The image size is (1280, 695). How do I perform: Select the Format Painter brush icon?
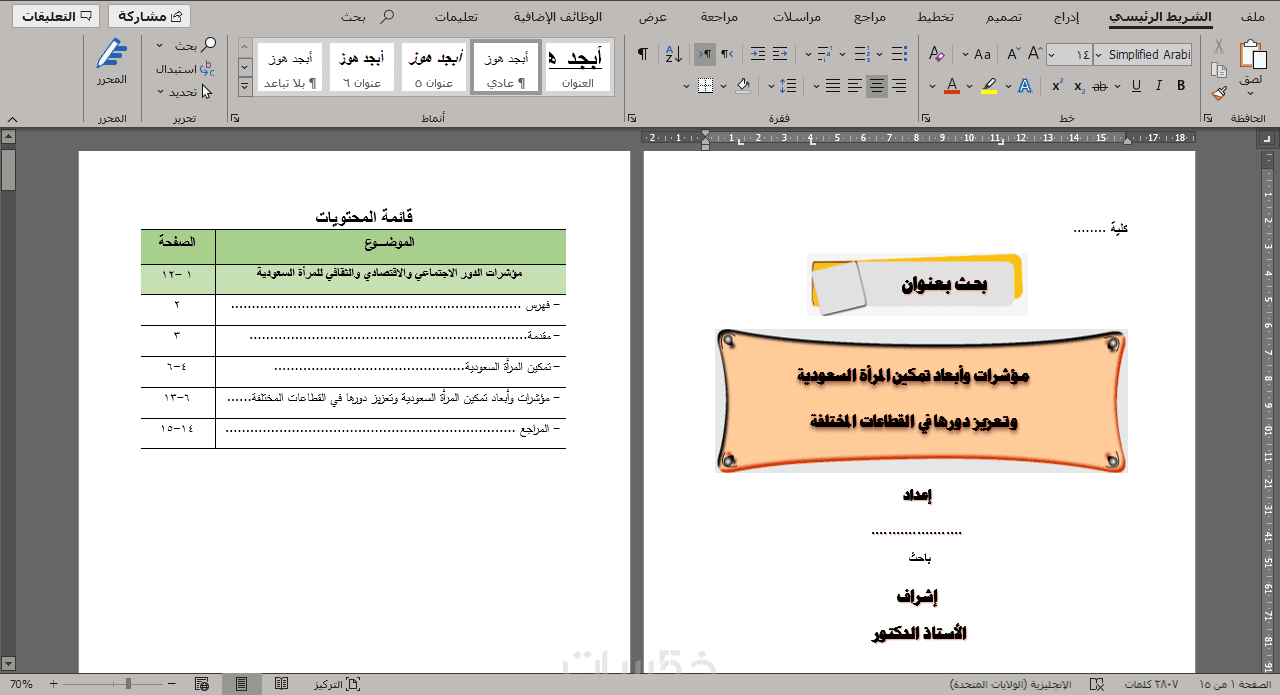tap(1218, 93)
